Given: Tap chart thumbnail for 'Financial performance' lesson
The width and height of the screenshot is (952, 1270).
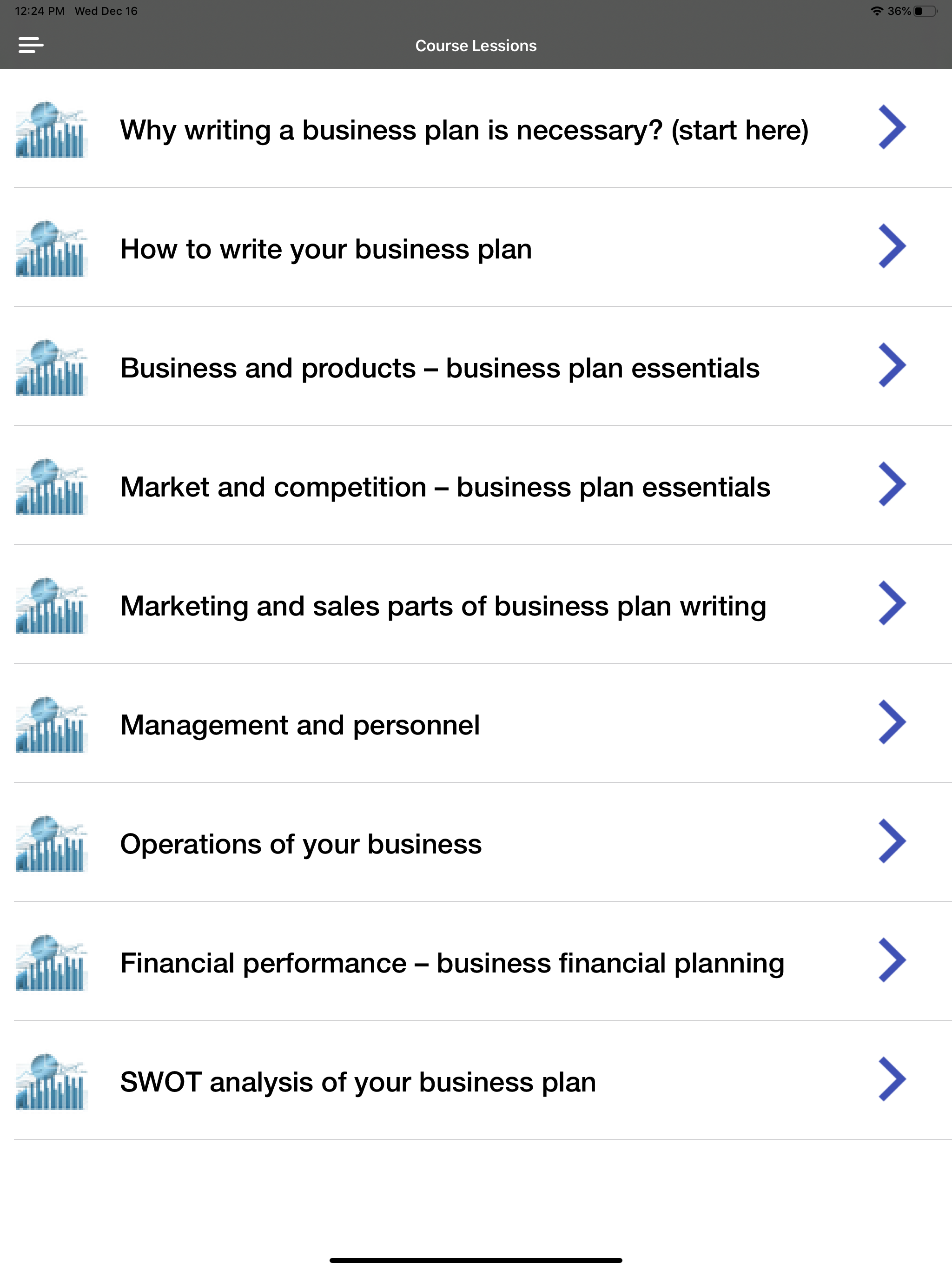Looking at the screenshot, I should (51, 963).
